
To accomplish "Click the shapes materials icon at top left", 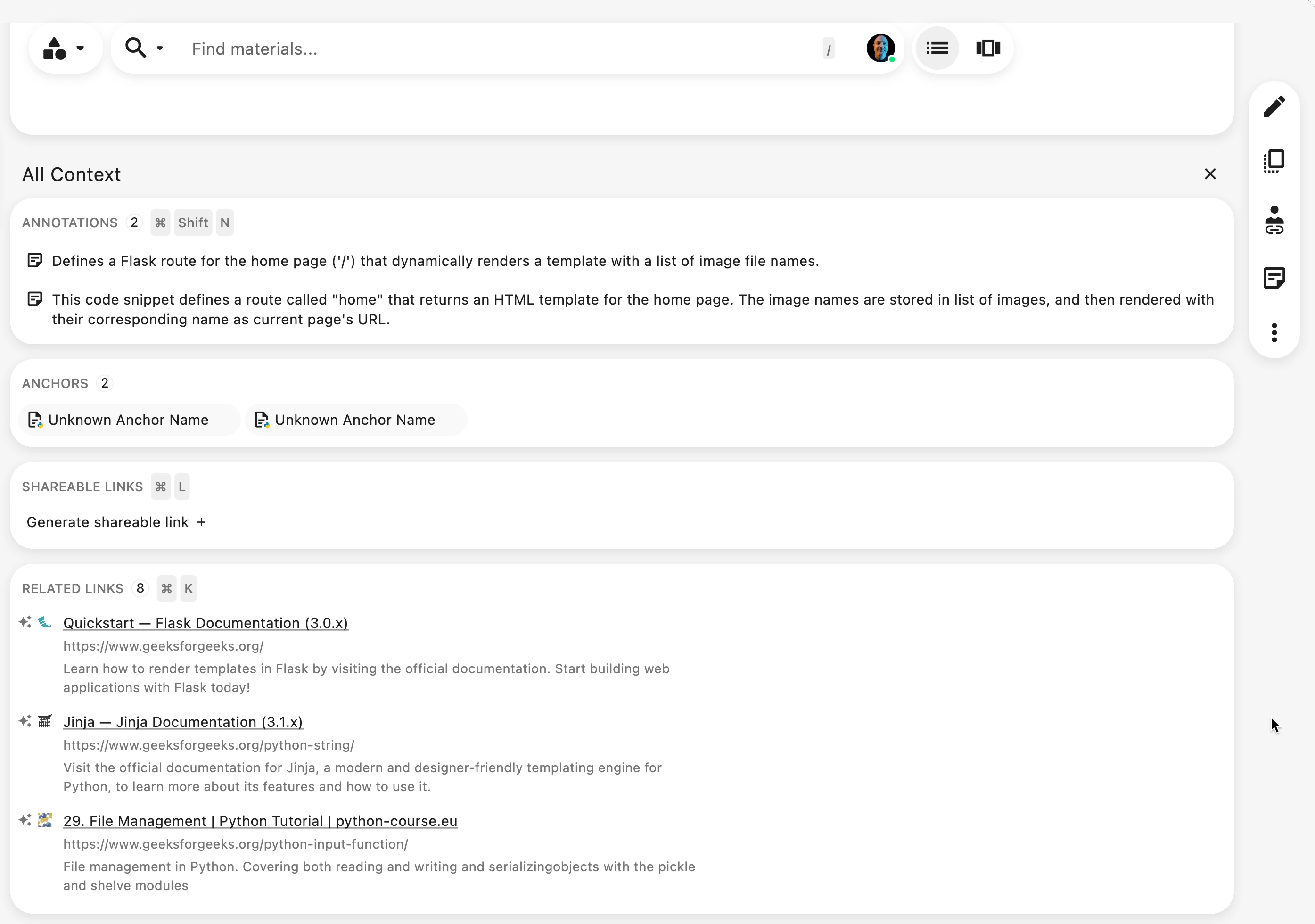I will click(55, 48).
